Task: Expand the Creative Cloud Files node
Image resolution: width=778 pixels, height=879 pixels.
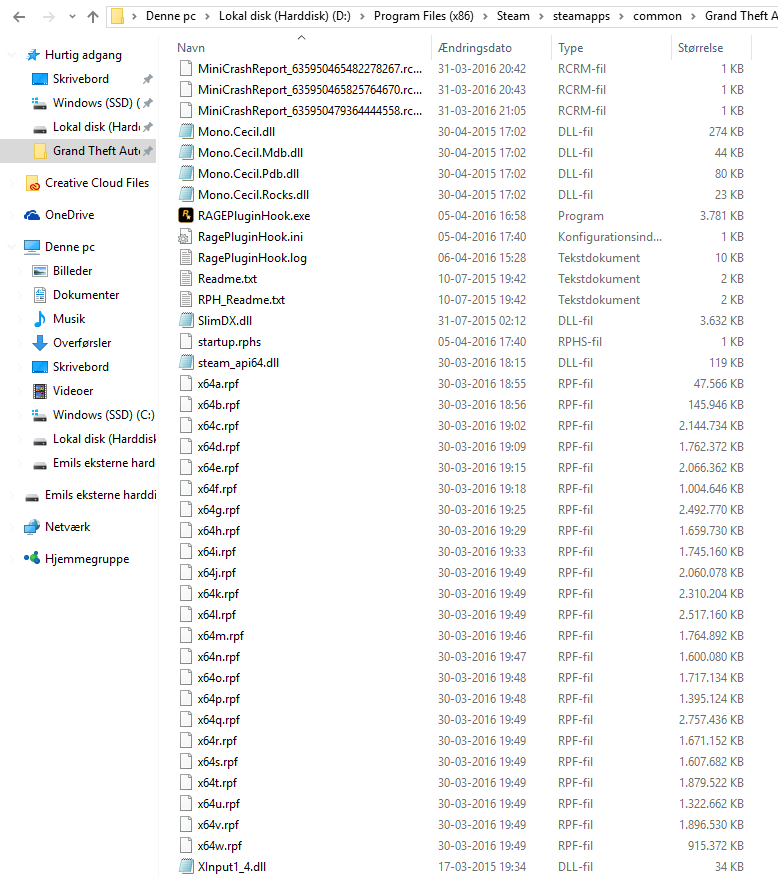Action: [x=12, y=183]
